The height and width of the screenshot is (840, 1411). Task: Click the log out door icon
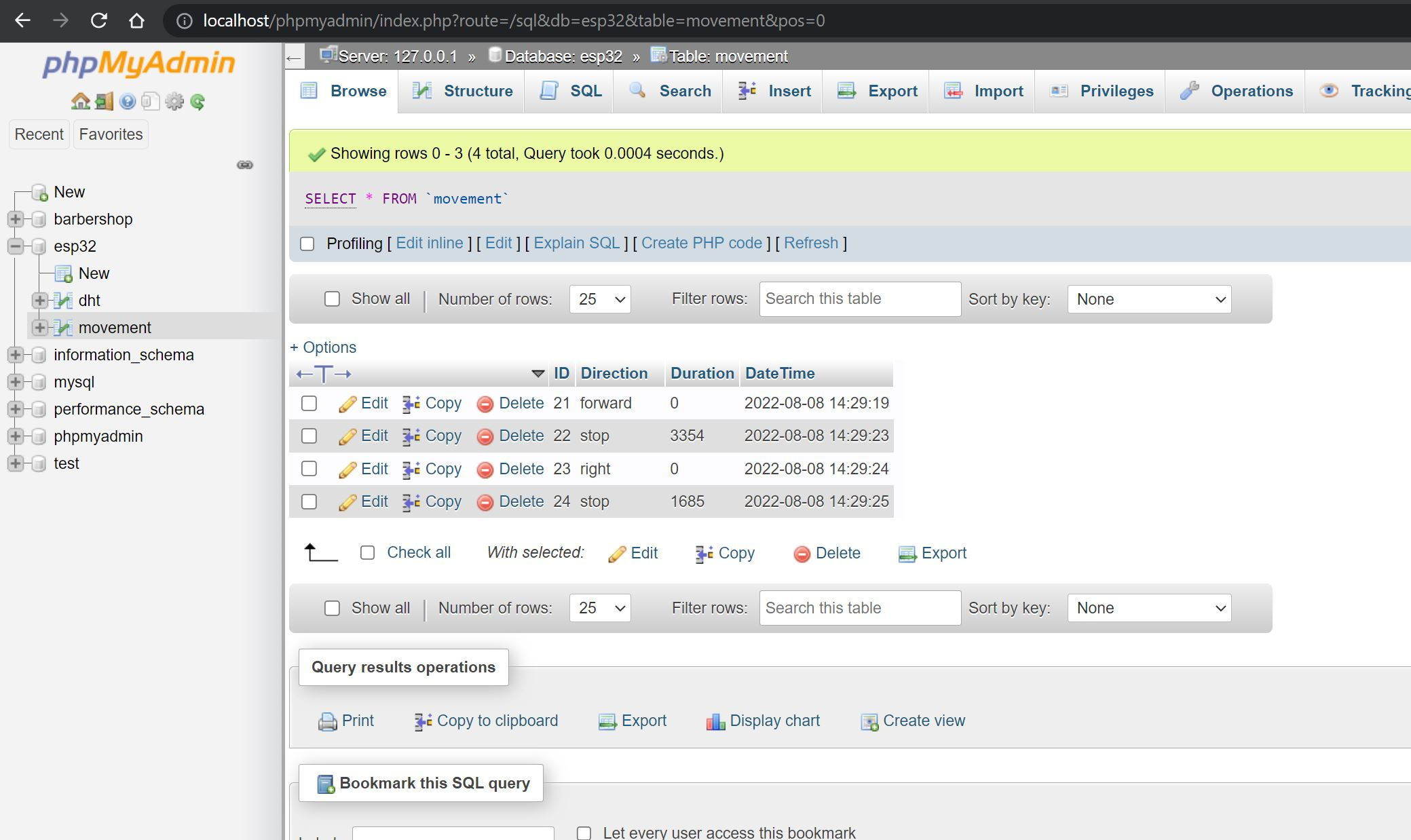(104, 102)
